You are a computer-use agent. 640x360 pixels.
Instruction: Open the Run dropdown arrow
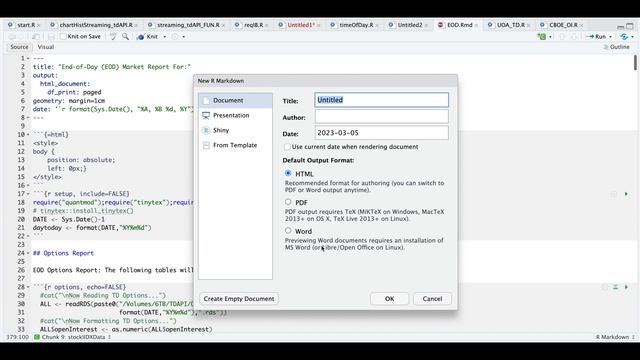pyautogui.click(x=611, y=37)
